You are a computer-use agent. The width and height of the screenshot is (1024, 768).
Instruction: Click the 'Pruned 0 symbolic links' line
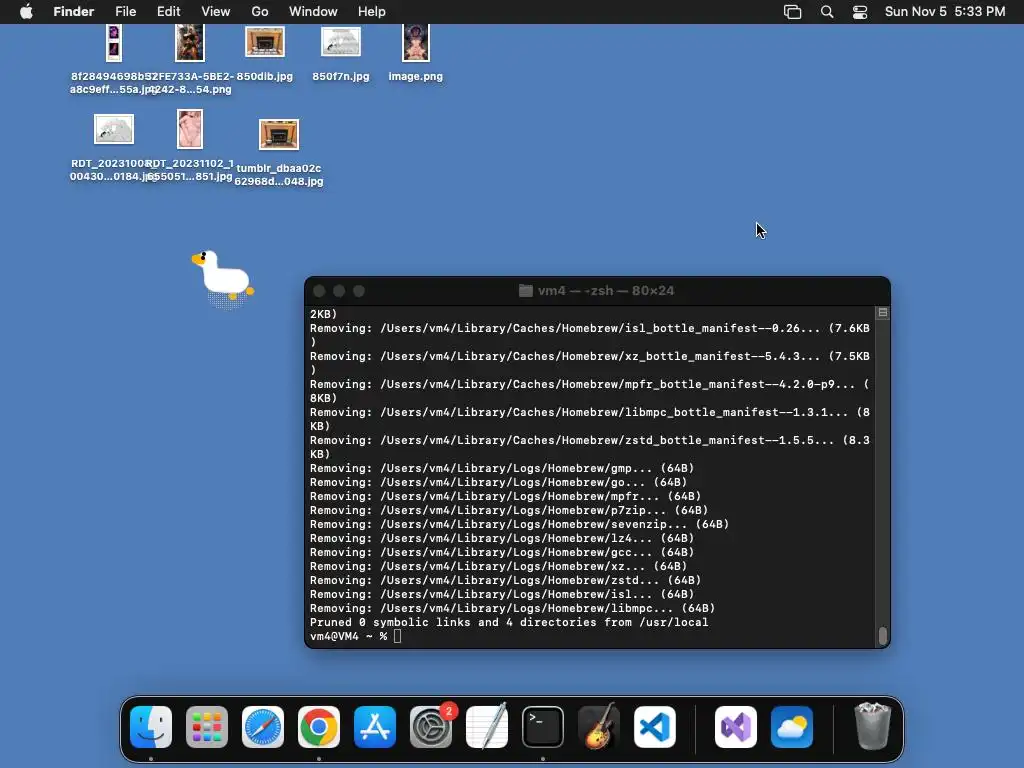click(509, 622)
